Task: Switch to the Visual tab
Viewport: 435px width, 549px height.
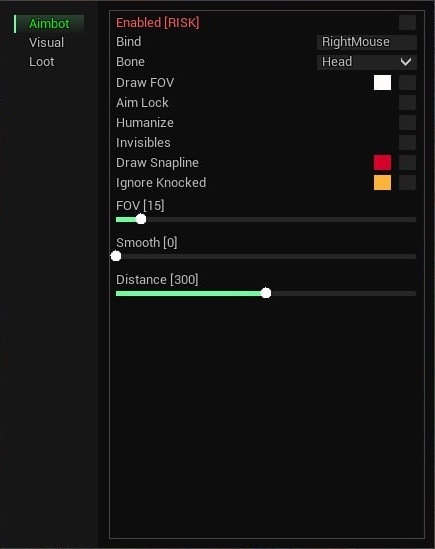Action: click(46, 43)
